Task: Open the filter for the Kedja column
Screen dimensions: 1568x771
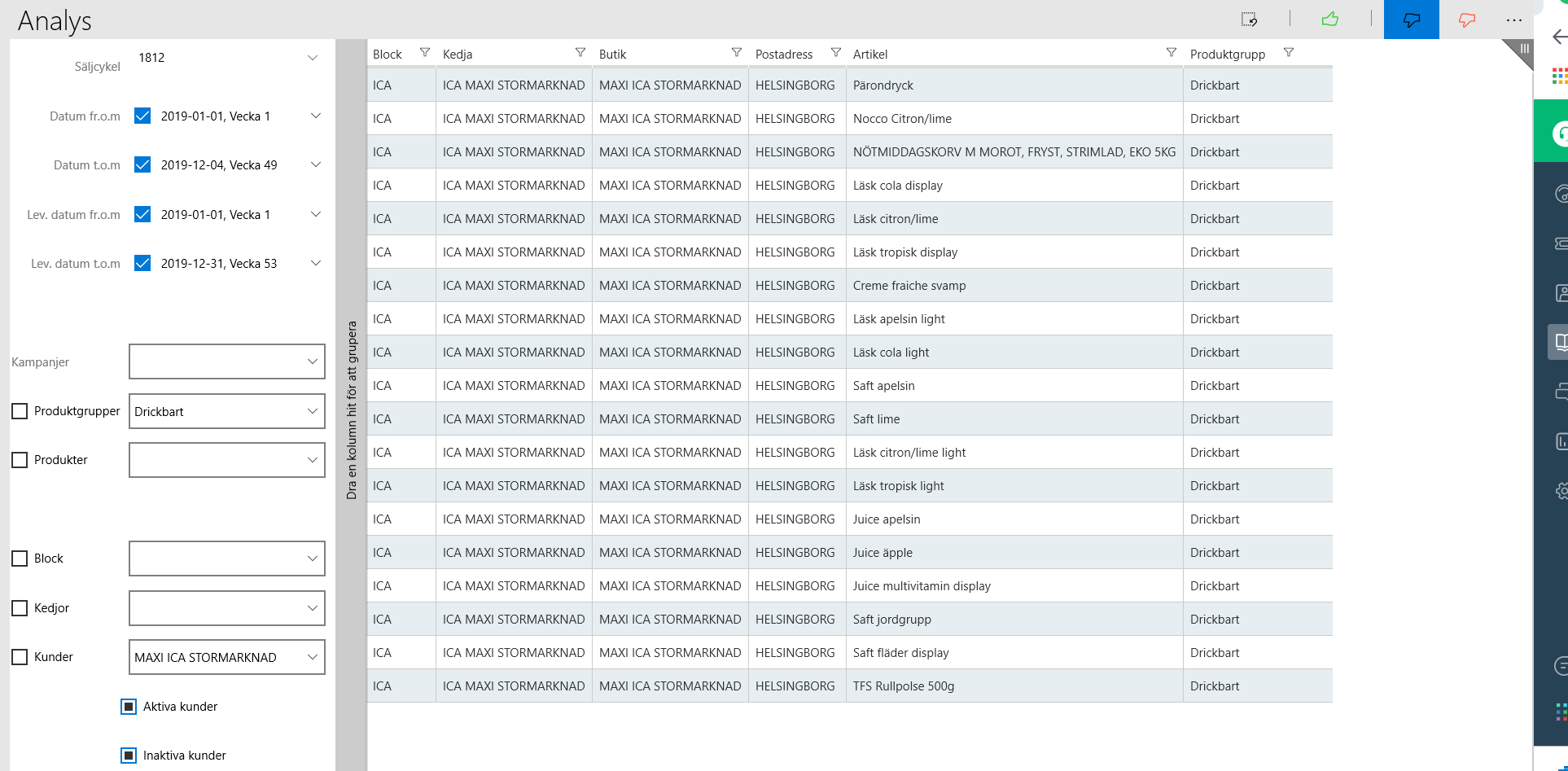Action: 580,52
